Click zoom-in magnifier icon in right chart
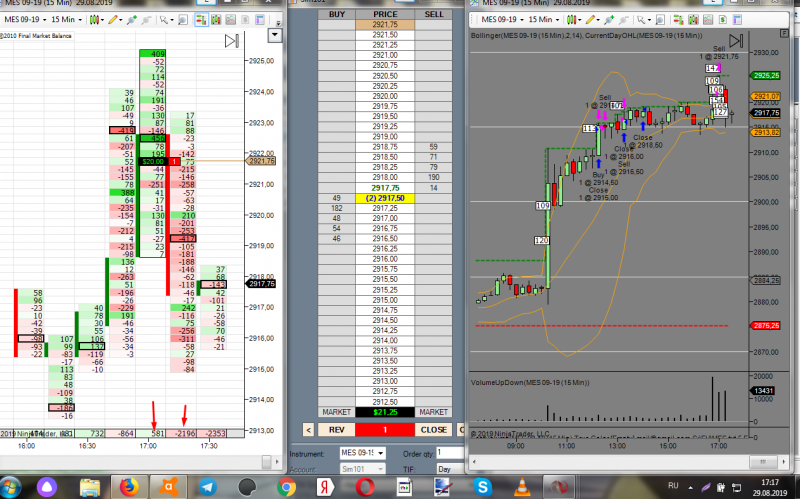Image resolution: width=800 pixels, height=499 pixels. [609, 20]
